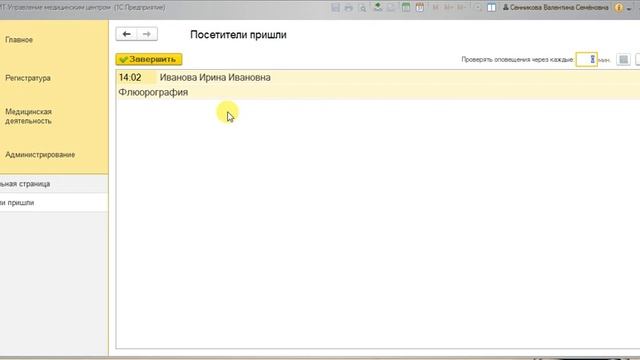Expand the dropdown arrow beside info icon

(x=629, y=9)
